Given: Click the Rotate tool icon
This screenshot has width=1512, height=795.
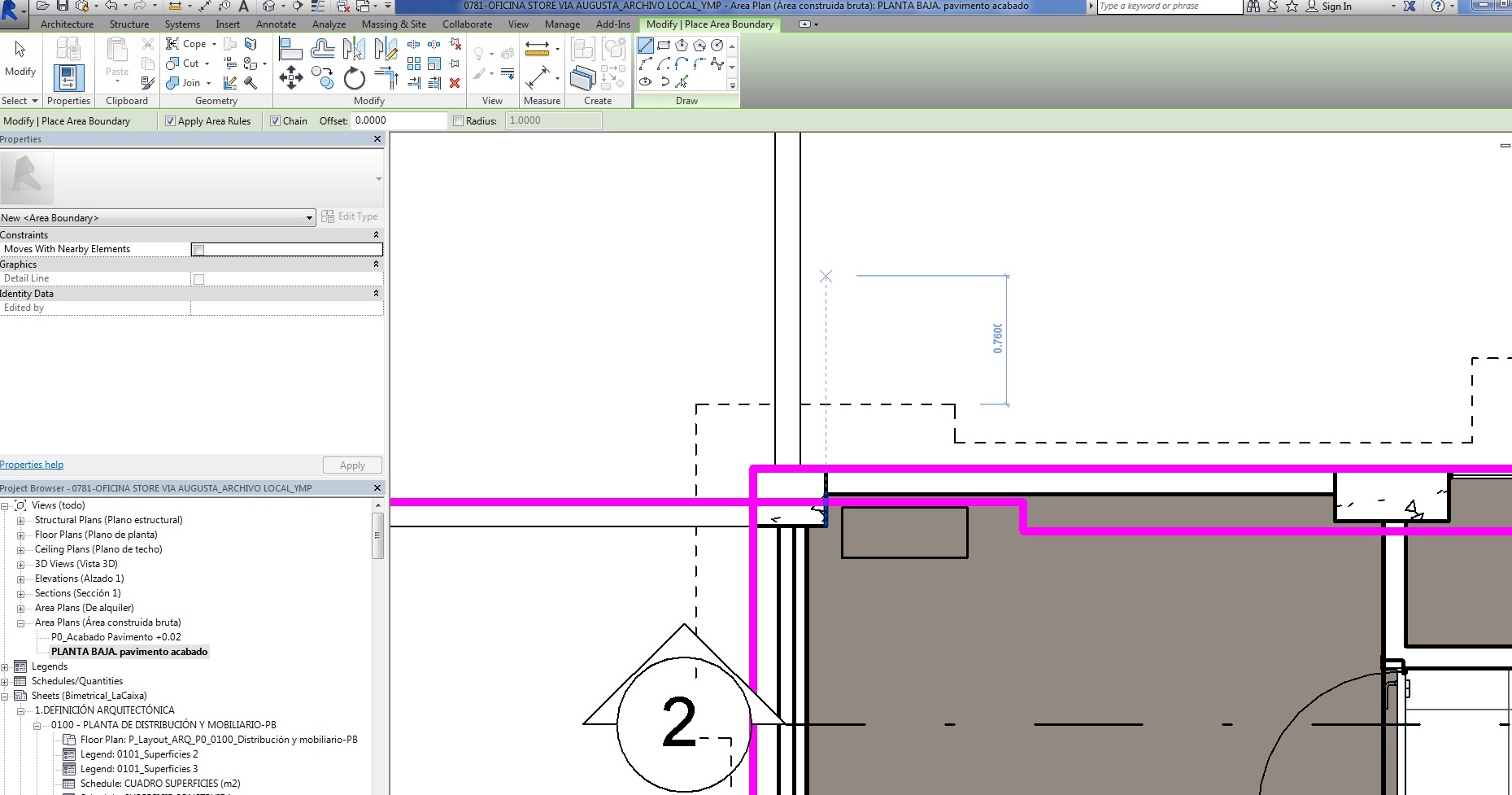Looking at the screenshot, I should [354, 78].
